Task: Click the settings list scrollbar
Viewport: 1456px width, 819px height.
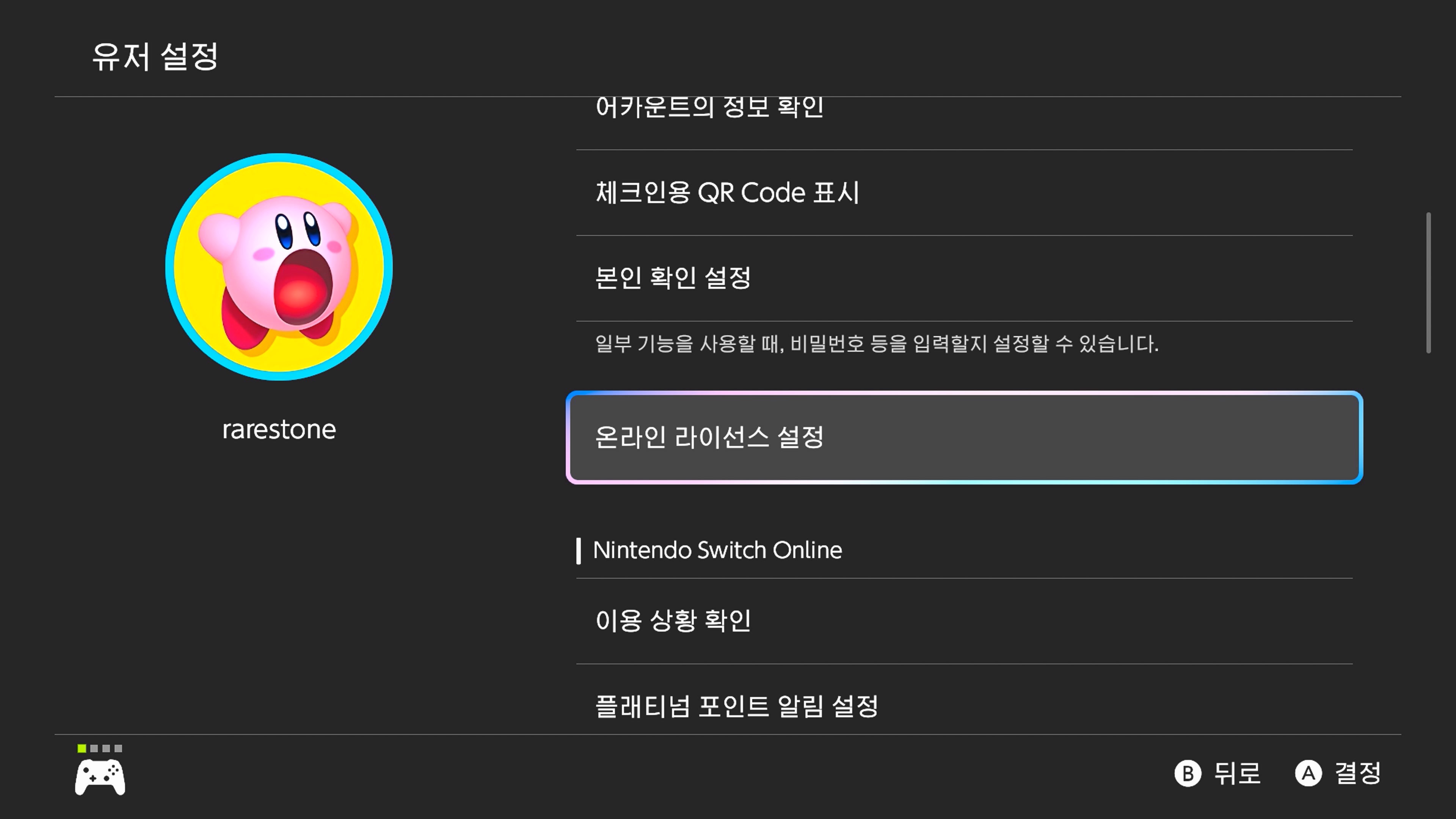Action: [x=1428, y=282]
